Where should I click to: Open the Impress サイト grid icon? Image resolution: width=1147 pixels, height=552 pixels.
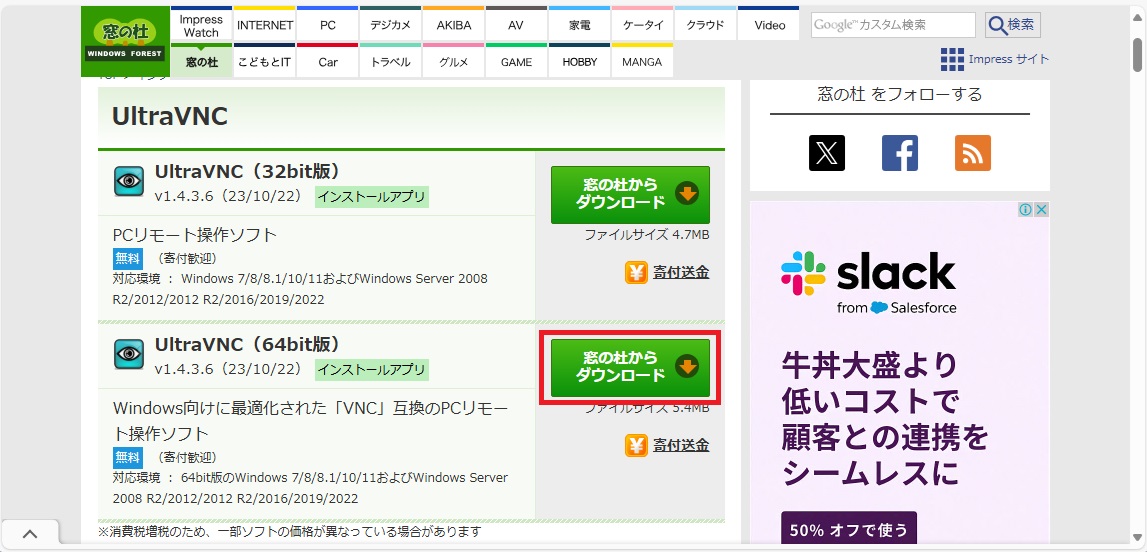pyautogui.click(x=952, y=59)
